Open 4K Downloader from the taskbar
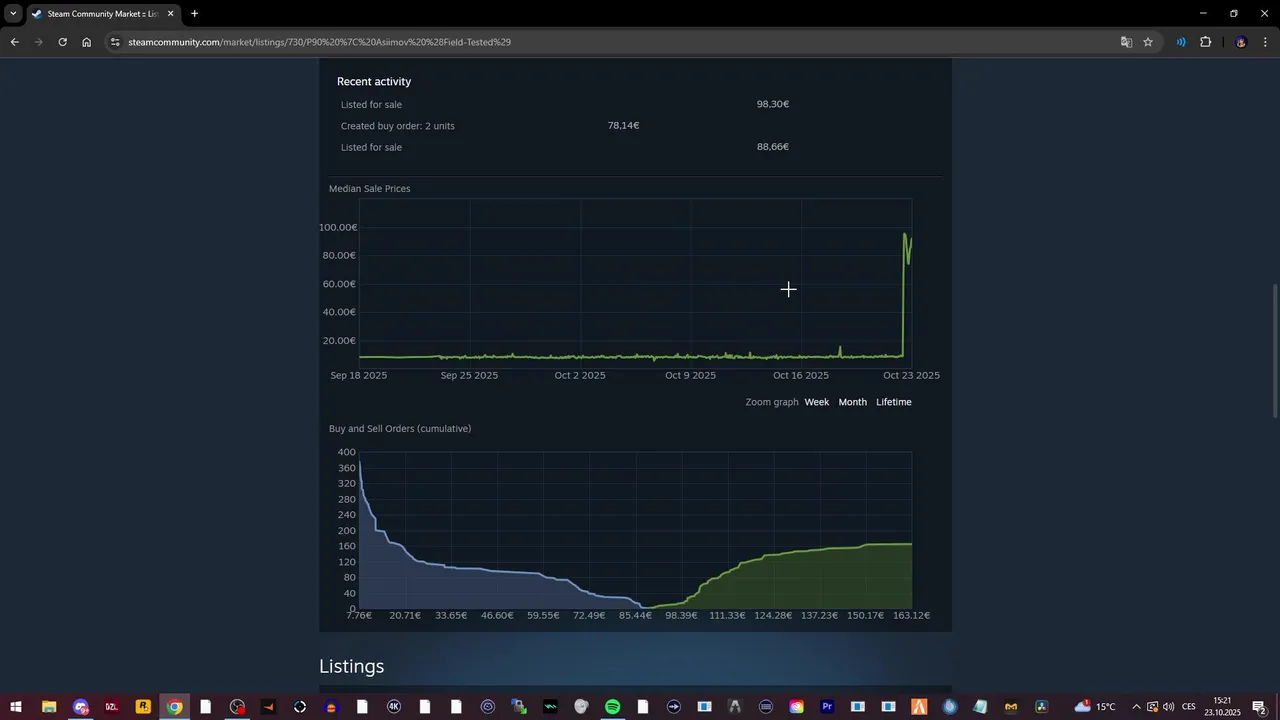1280x720 pixels. [x=394, y=707]
